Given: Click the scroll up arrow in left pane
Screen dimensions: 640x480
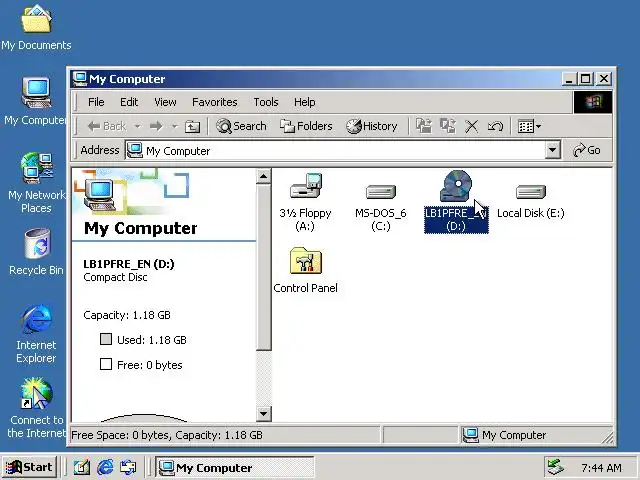Looking at the screenshot, I should click(x=264, y=176).
